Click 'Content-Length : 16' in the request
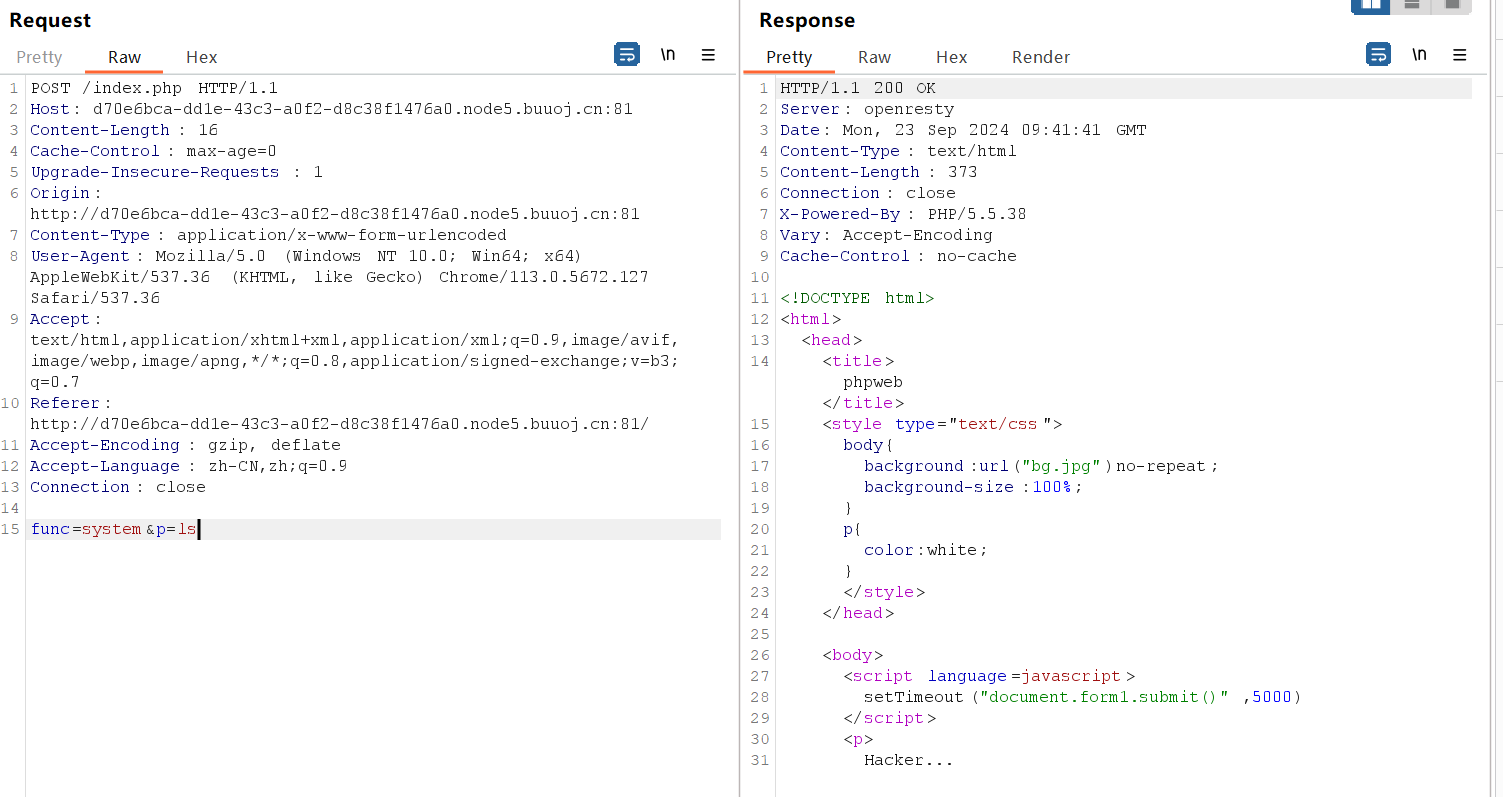 (x=124, y=130)
